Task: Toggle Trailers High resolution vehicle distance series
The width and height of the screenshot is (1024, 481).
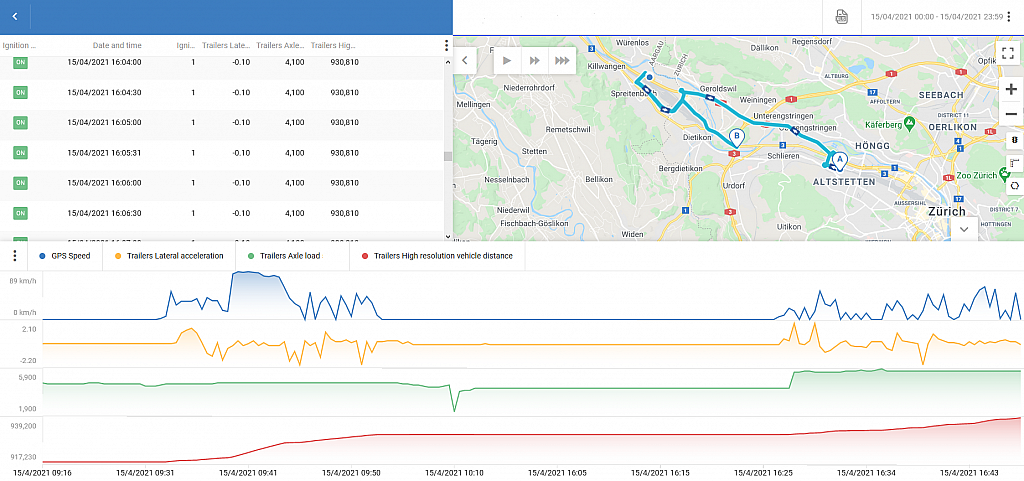Action: pos(436,256)
